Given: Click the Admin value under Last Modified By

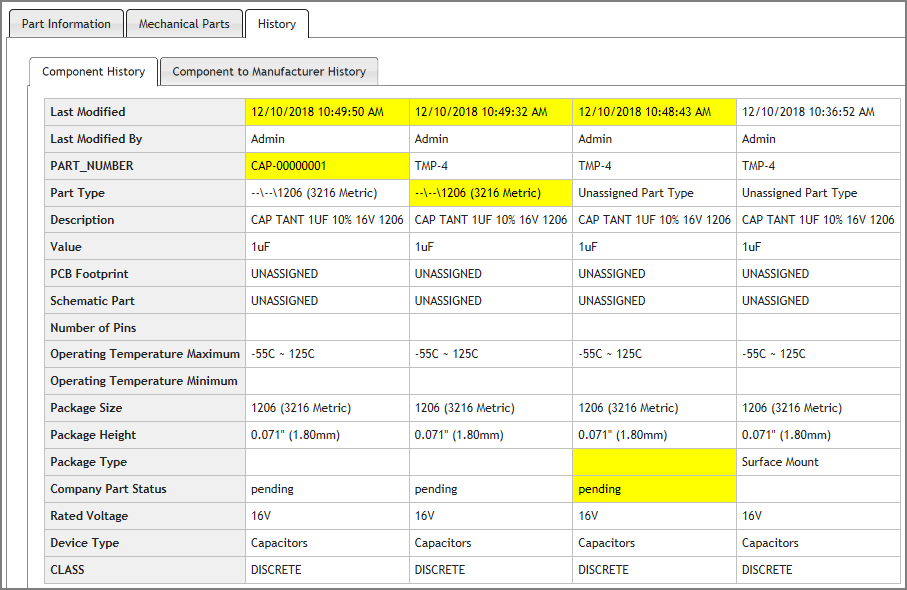Looking at the screenshot, I should pos(267,138).
